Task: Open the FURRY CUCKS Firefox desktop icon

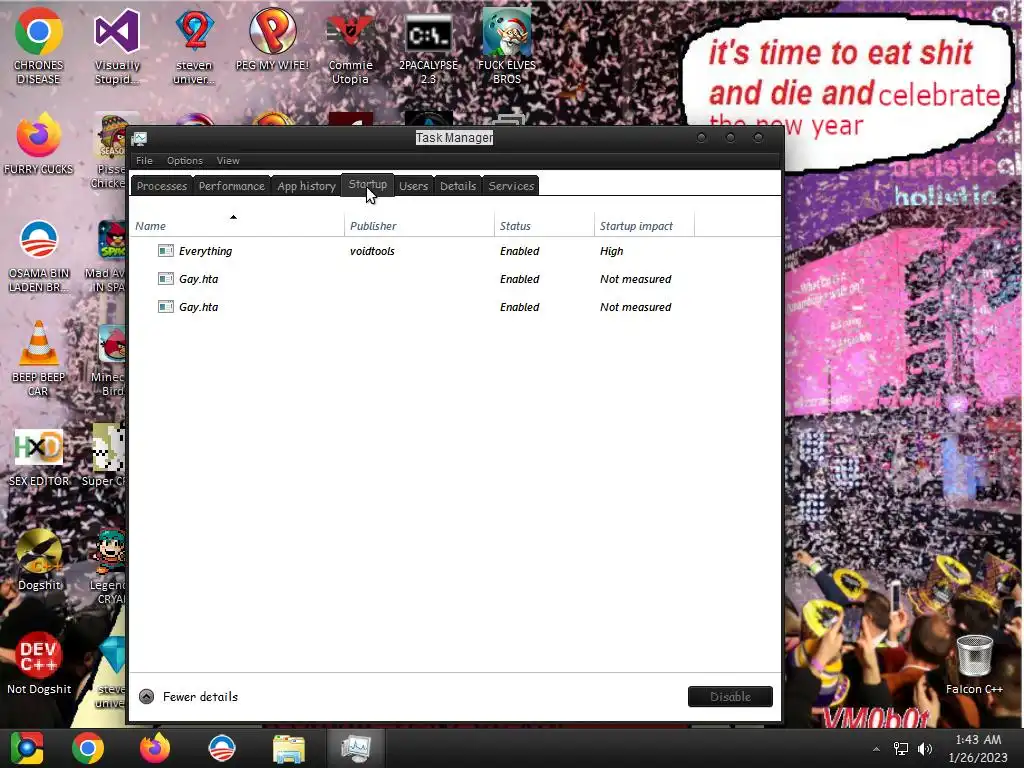Action: (x=39, y=144)
